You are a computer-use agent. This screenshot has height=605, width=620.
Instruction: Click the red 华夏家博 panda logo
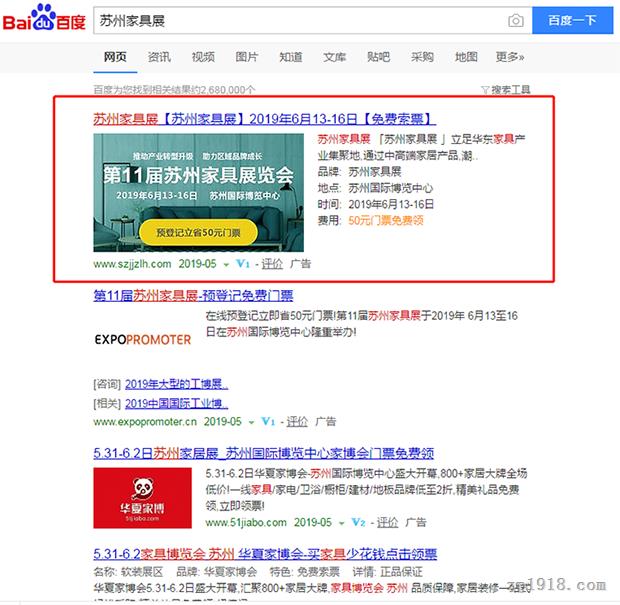[x=142, y=498]
